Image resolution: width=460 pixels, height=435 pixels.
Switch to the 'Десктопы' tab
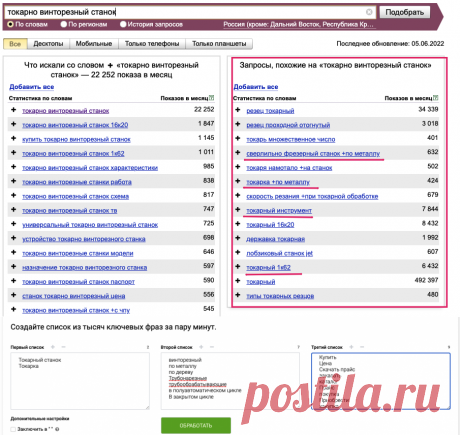pyautogui.click(x=48, y=44)
